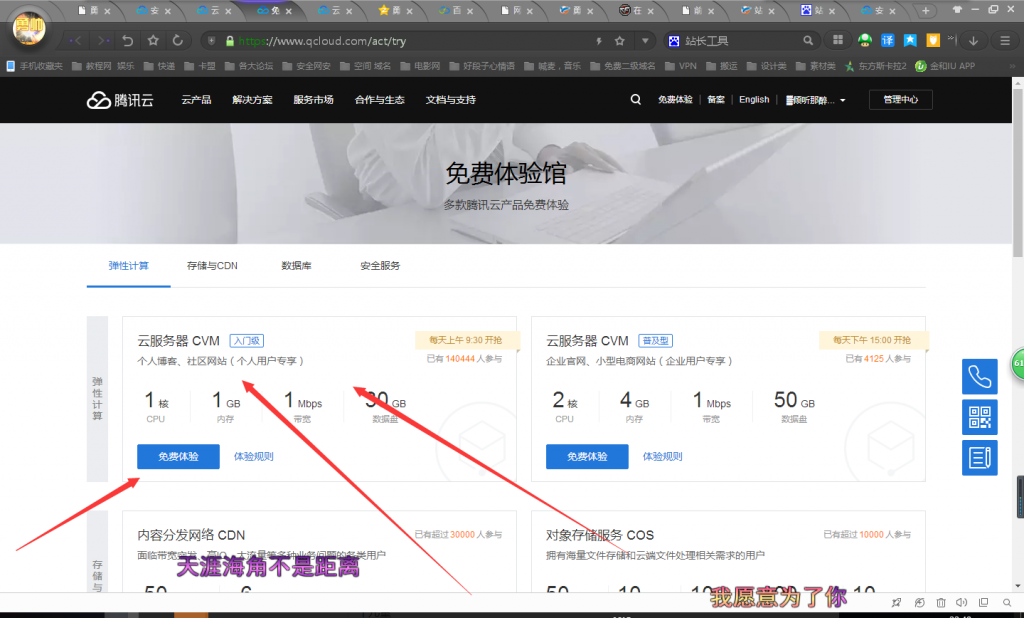Click the browser download arrow icon
Screen dimensions: 1024x618
tap(973, 41)
